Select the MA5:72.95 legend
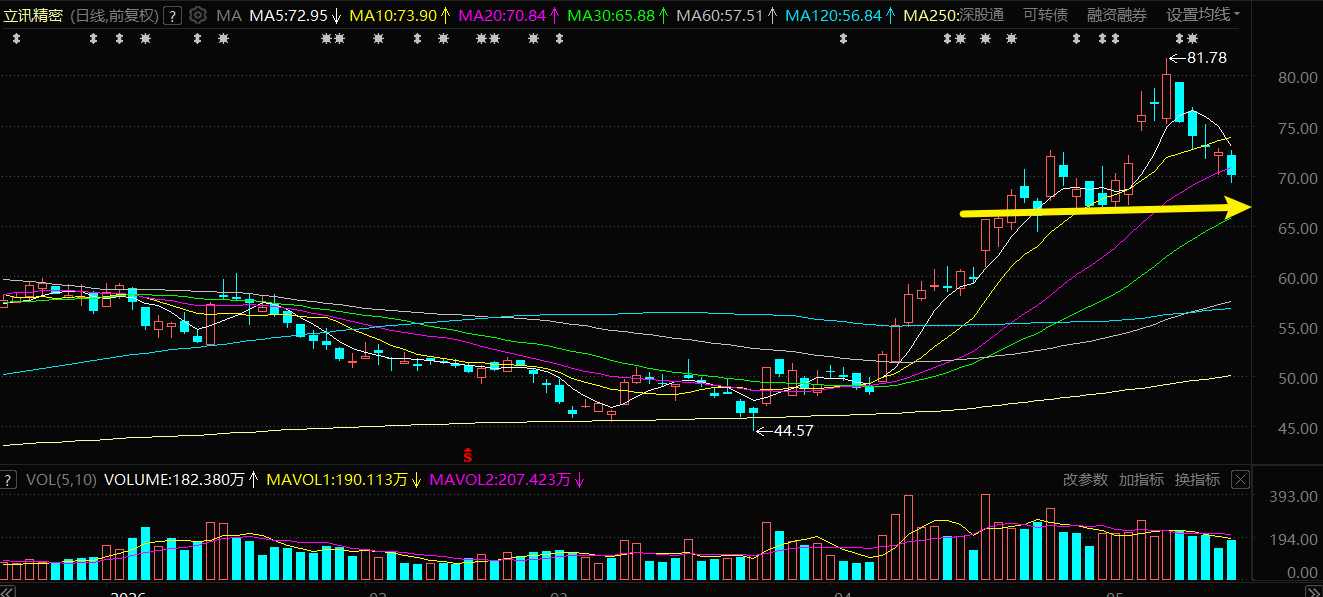This screenshot has width=1323, height=597. 289,15
